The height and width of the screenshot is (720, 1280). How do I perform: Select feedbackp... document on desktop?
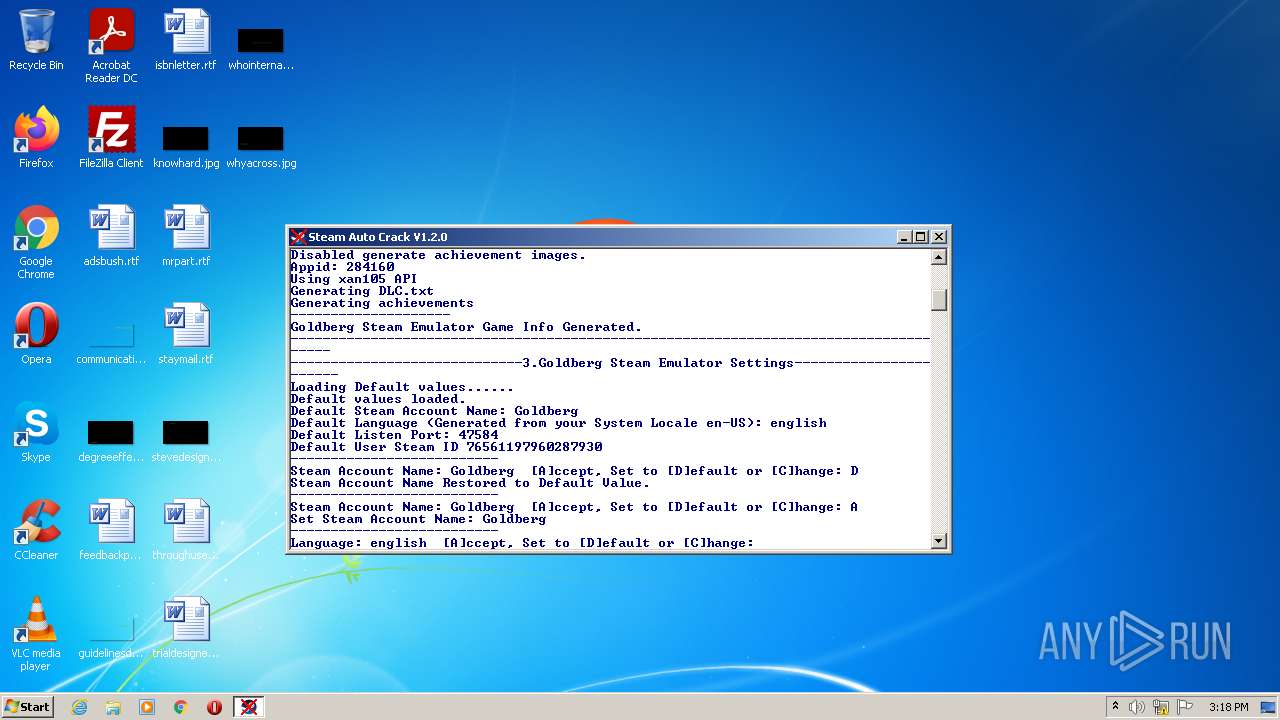[111, 529]
